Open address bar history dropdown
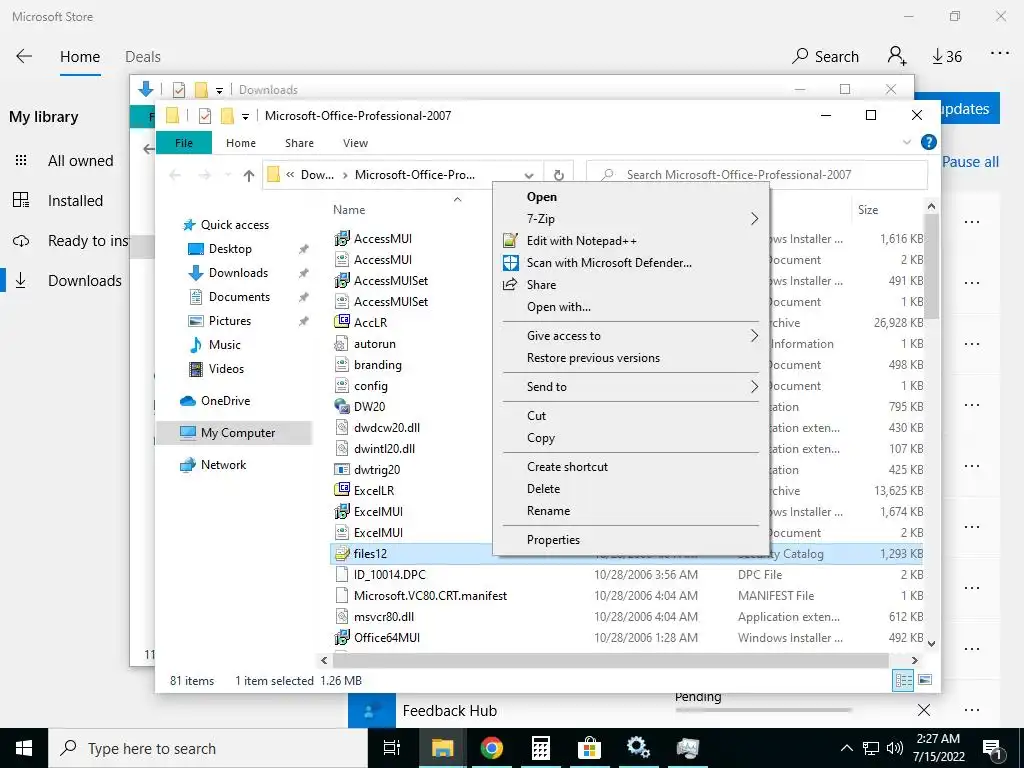 [529, 175]
